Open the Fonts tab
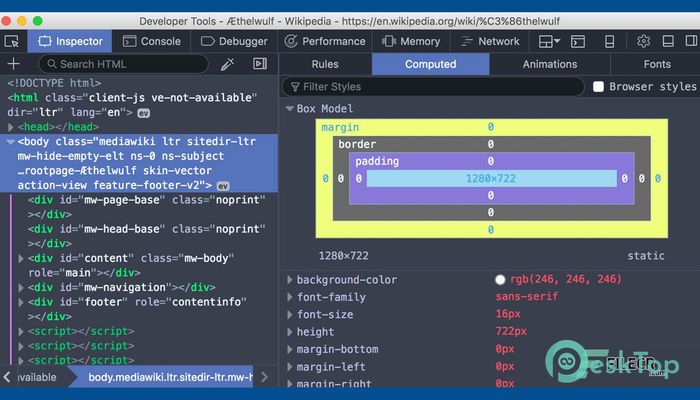Viewport: 700px width, 400px height. click(x=657, y=64)
